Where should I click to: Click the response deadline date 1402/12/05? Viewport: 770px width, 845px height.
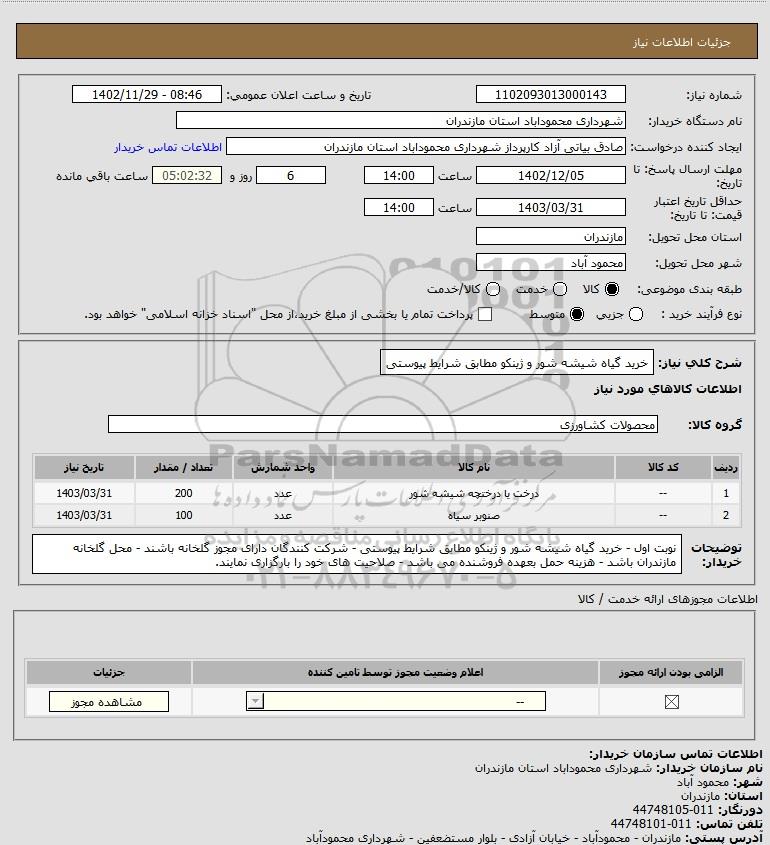tap(551, 176)
